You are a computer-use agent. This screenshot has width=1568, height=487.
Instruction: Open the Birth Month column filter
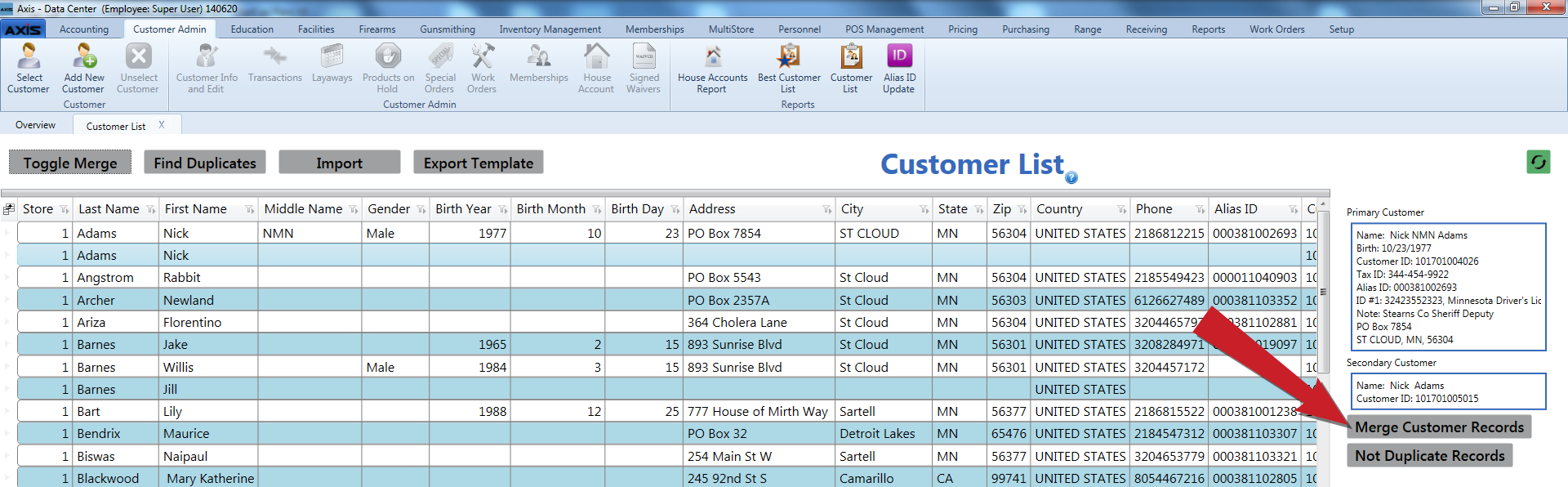[597, 210]
